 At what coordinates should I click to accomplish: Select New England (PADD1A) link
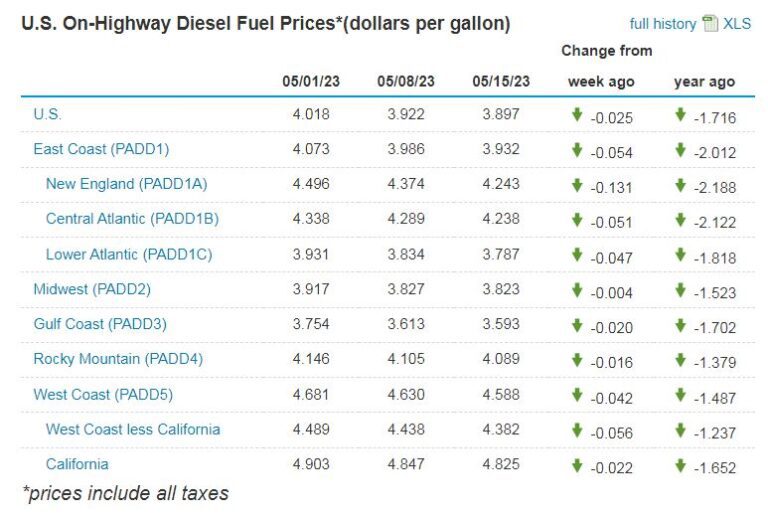click(126, 184)
